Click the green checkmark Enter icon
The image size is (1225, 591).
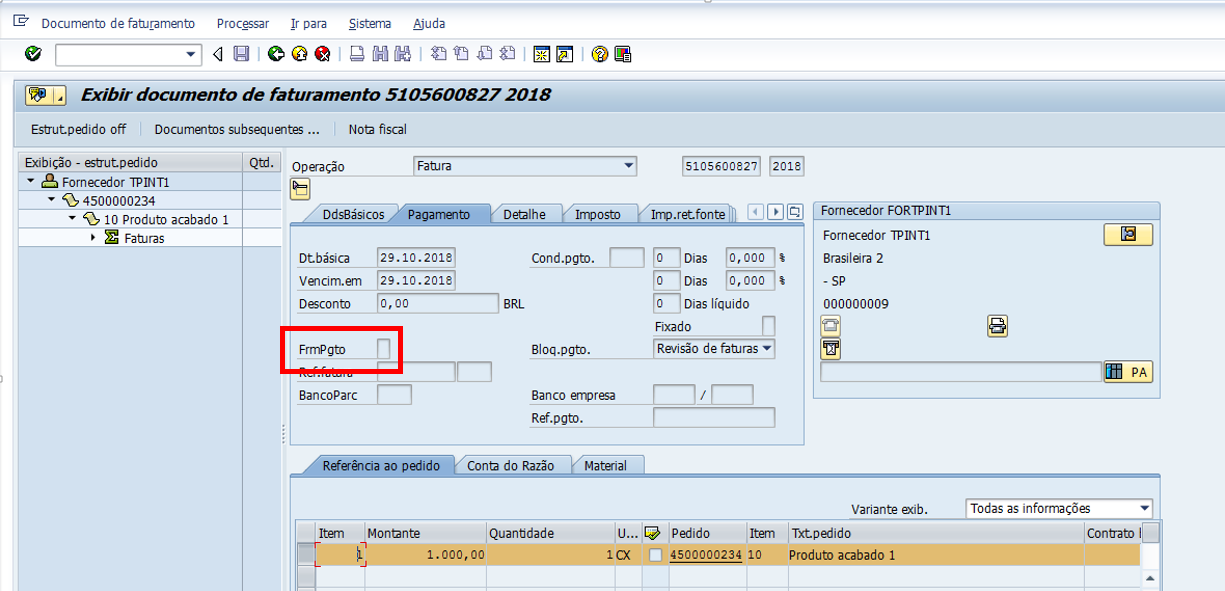(33, 54)
